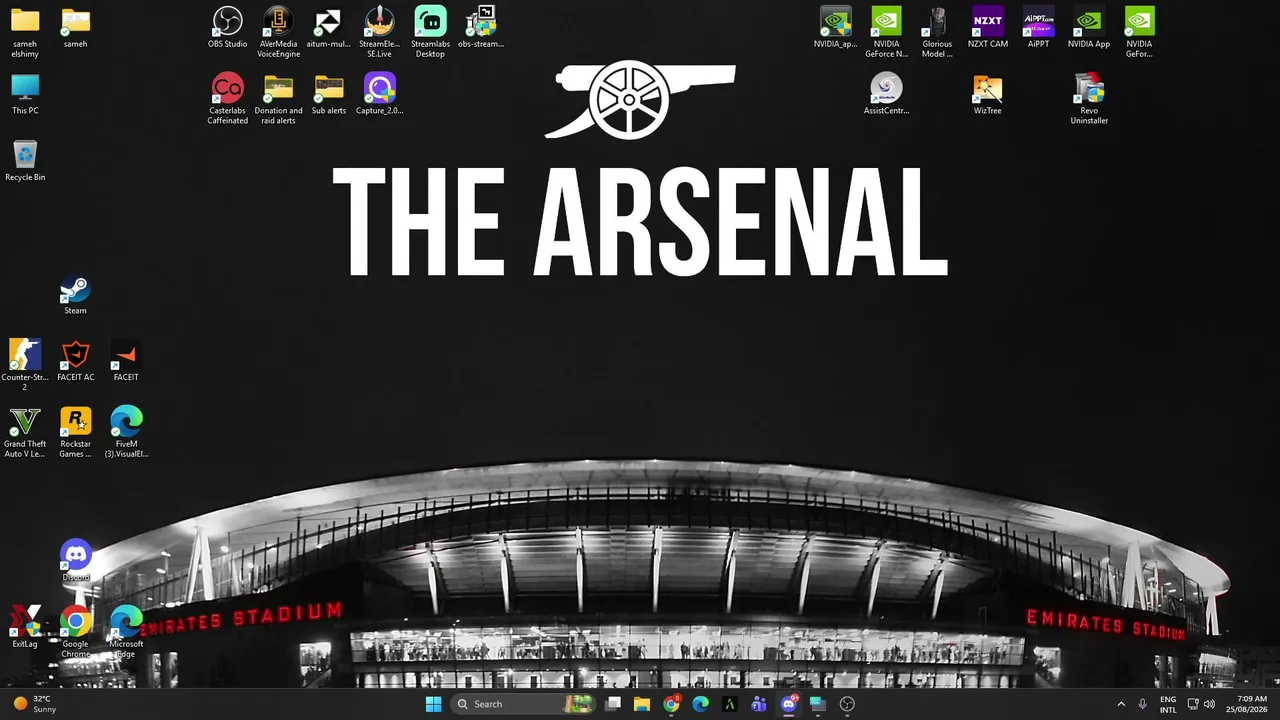Select the Capture_2.0... shortcut icon

click(379, 94)
